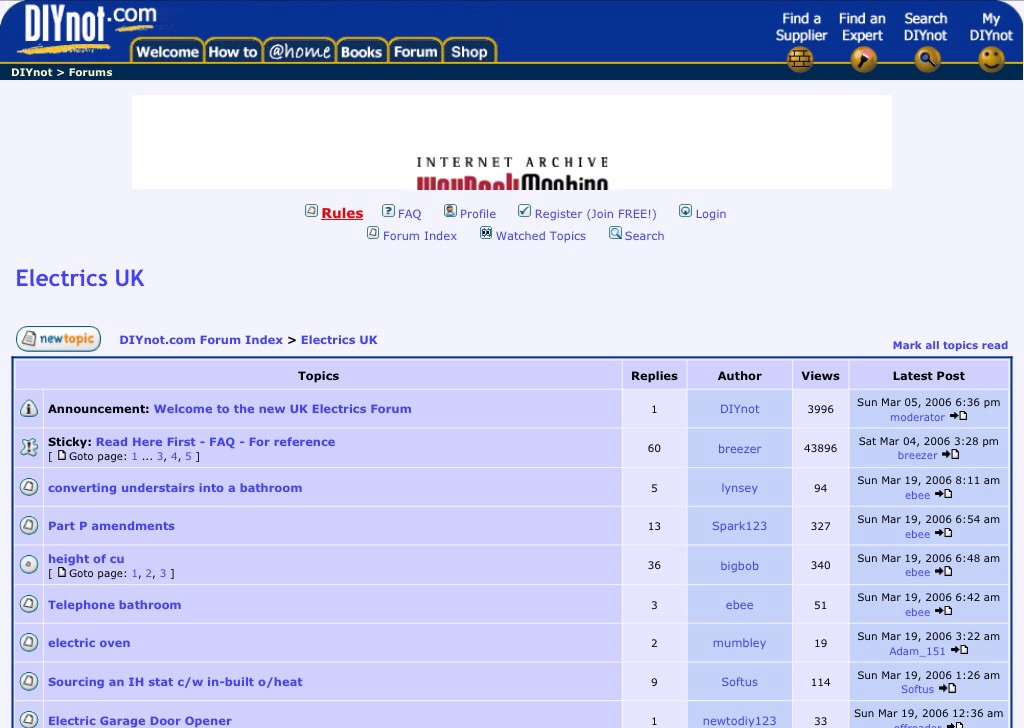This screenshot has width=1024, height=728.
Task: Click the My DIYnot smiley face icon
Action: (991, 60)
